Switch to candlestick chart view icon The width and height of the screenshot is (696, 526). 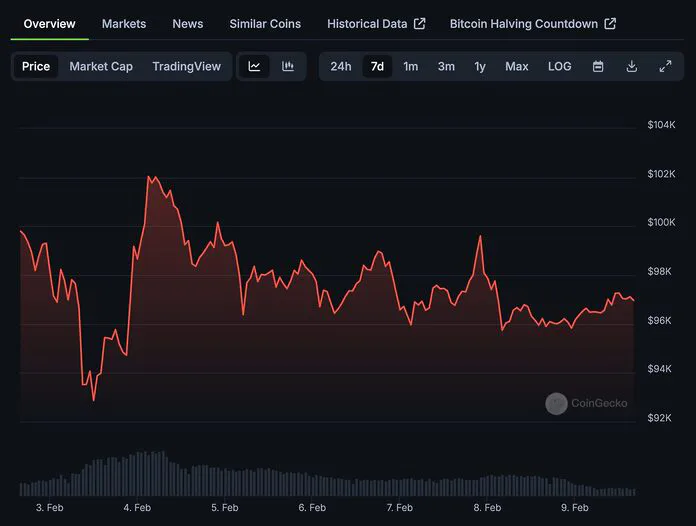tap(288, 67)
